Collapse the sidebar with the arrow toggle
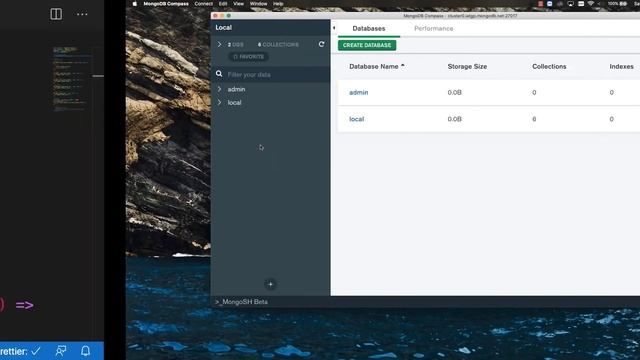The width and height of the screenshot is (640, 360). click(334, 28)
